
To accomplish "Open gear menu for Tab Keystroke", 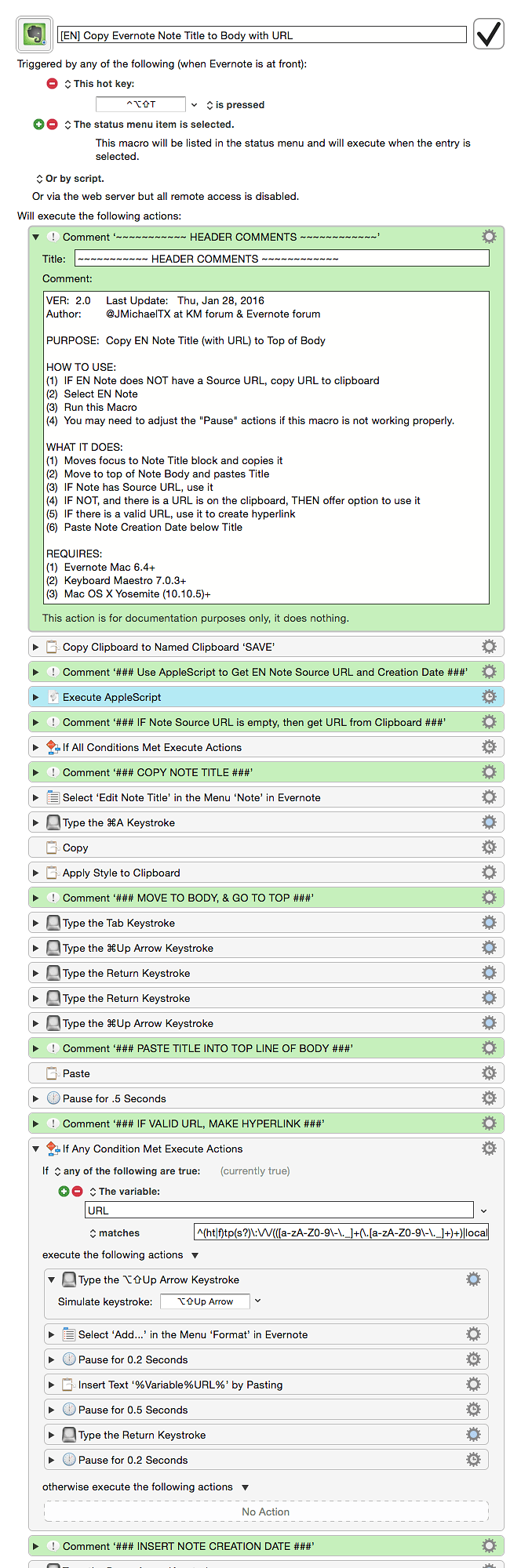I will click(x=489, y=923).
